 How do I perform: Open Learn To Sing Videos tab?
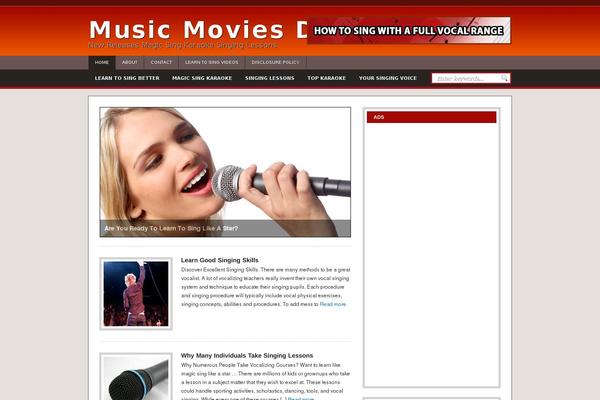pyautogui.click(x=212, y=62)
